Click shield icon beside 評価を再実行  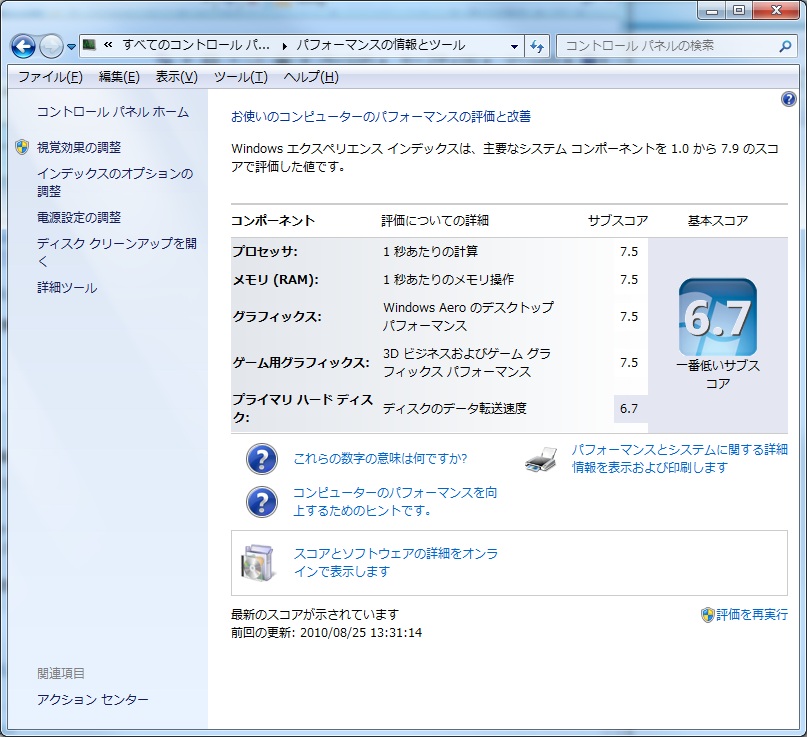(708, 615)
